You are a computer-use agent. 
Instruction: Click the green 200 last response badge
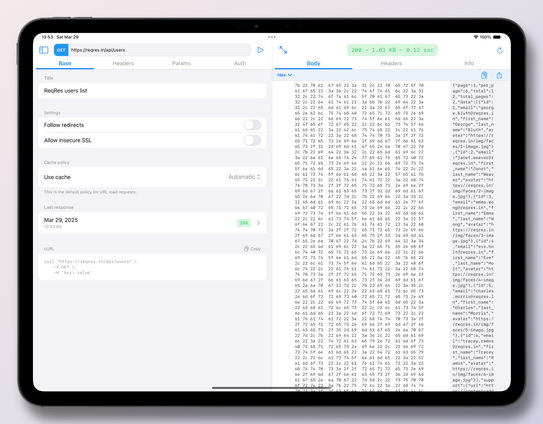[243, 223]
